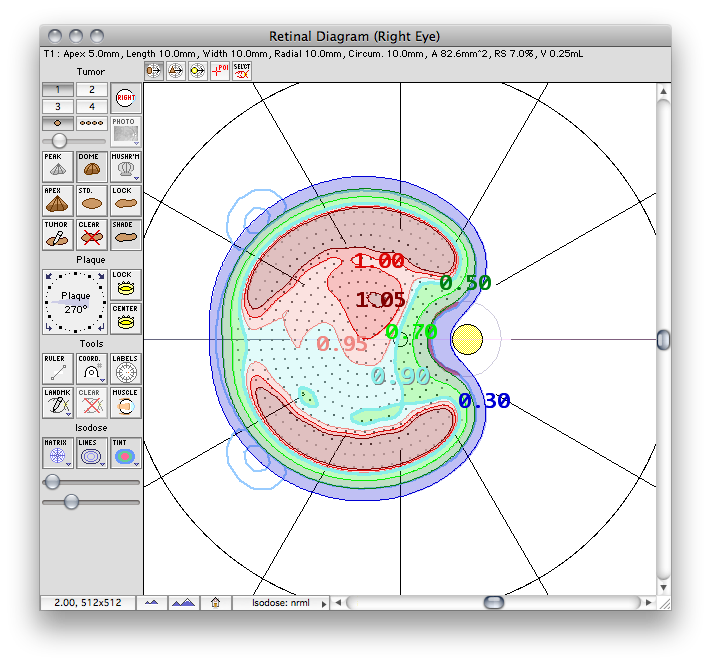
Task: Click the center-on-optic-disc toolbar icon
Action: 197,71
